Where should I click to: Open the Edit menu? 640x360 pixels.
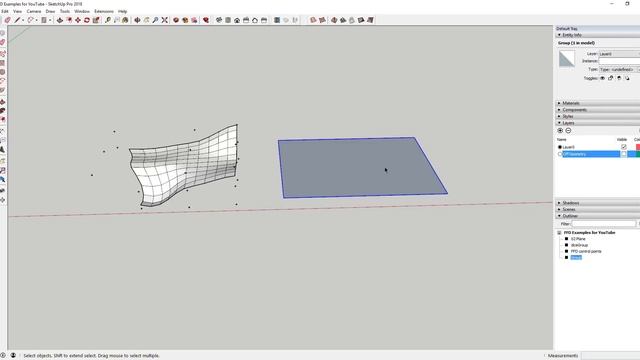tap(5, 11)
